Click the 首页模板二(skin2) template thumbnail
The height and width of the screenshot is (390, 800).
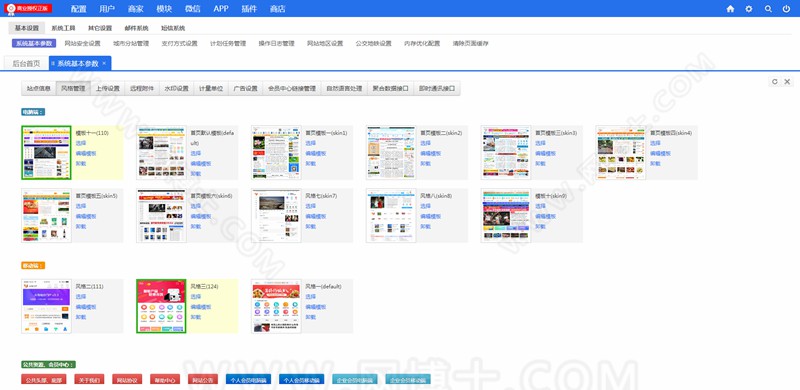tap(391, 153)
